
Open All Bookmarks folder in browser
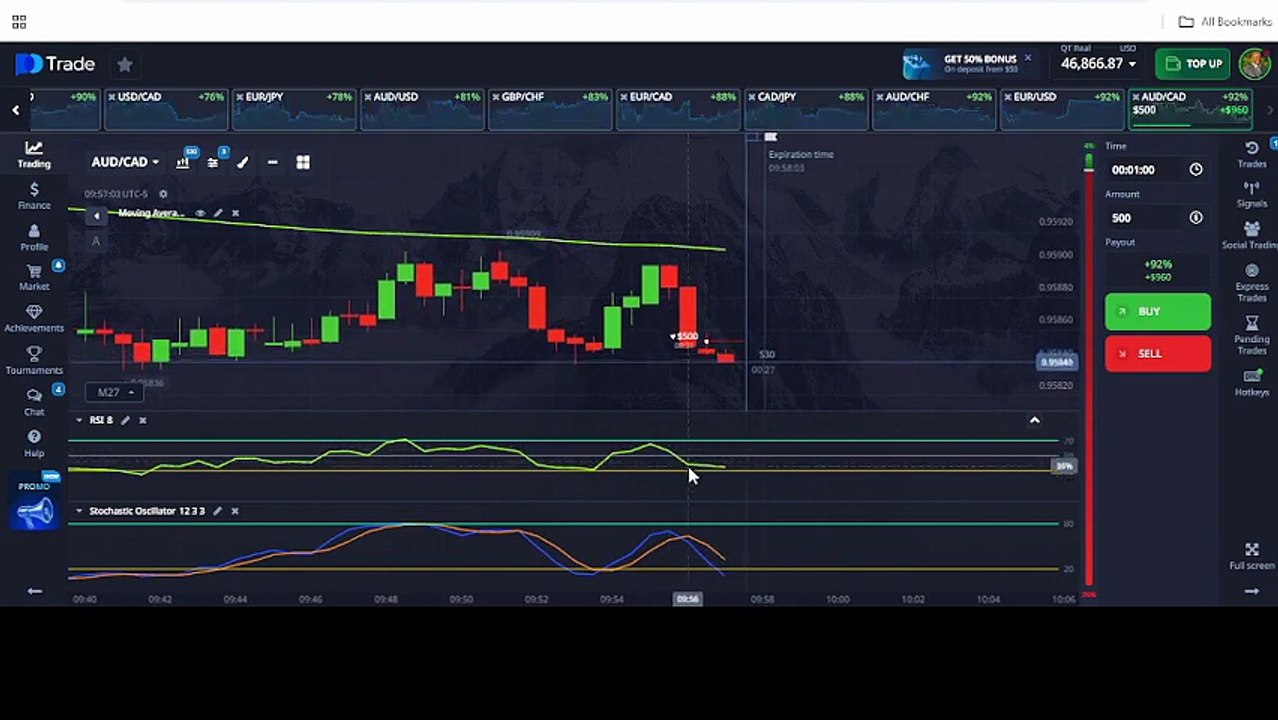pyautogui.click(x=1225, y=22)
